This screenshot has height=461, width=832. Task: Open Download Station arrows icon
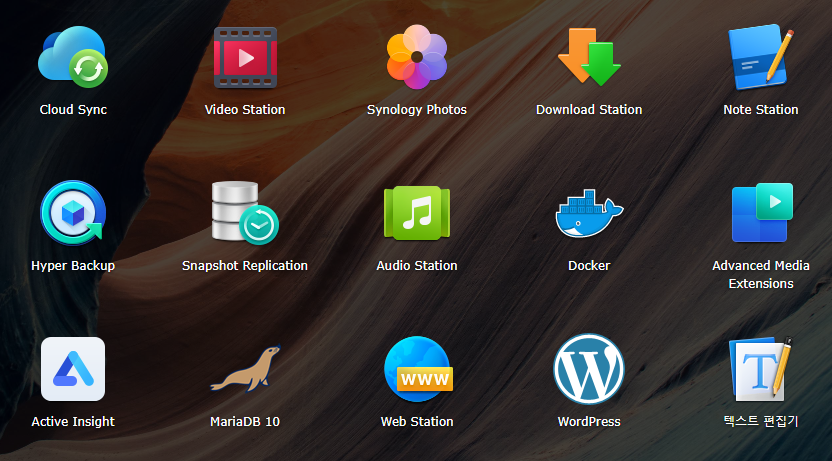tap(589, 57)
